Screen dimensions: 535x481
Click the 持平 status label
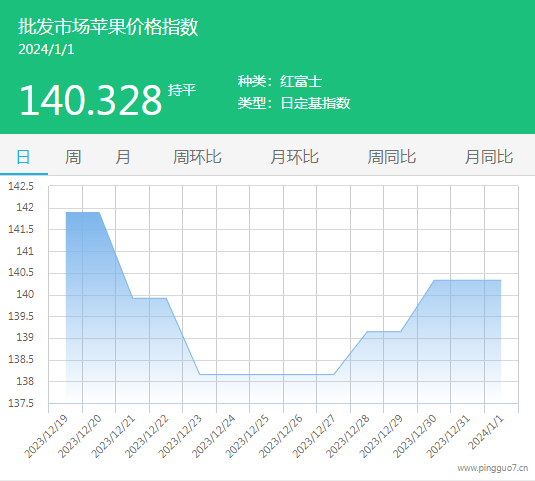click(182, 90)
